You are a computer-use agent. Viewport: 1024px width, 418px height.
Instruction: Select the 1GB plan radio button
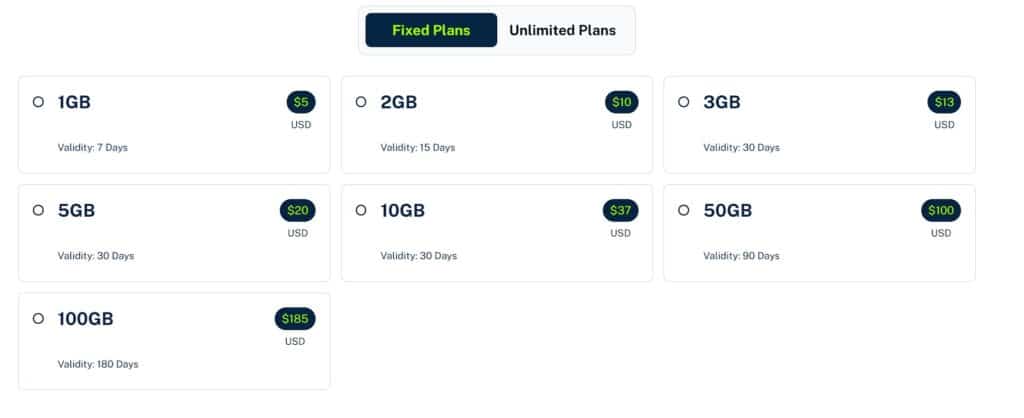click(38, 102)
